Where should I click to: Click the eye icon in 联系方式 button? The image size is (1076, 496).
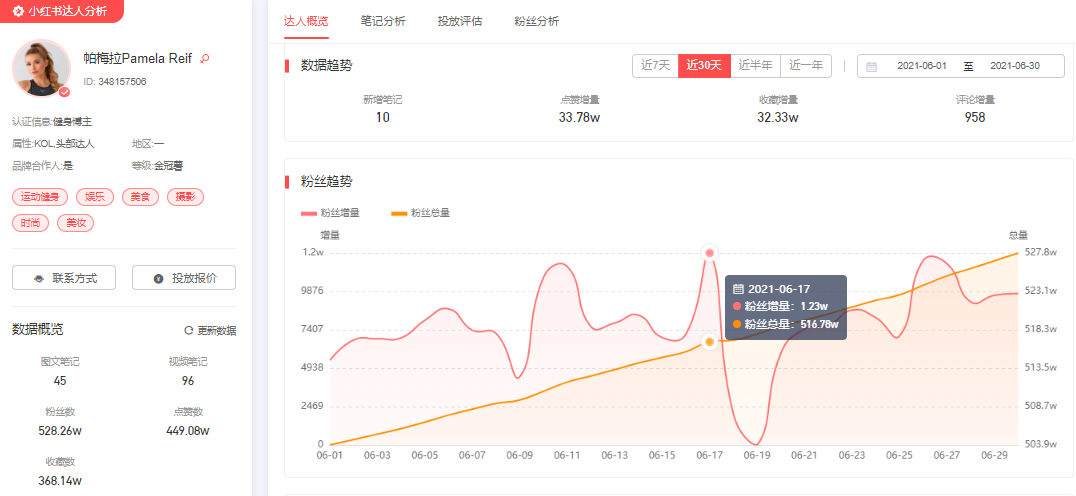click(x=39, y=279)
